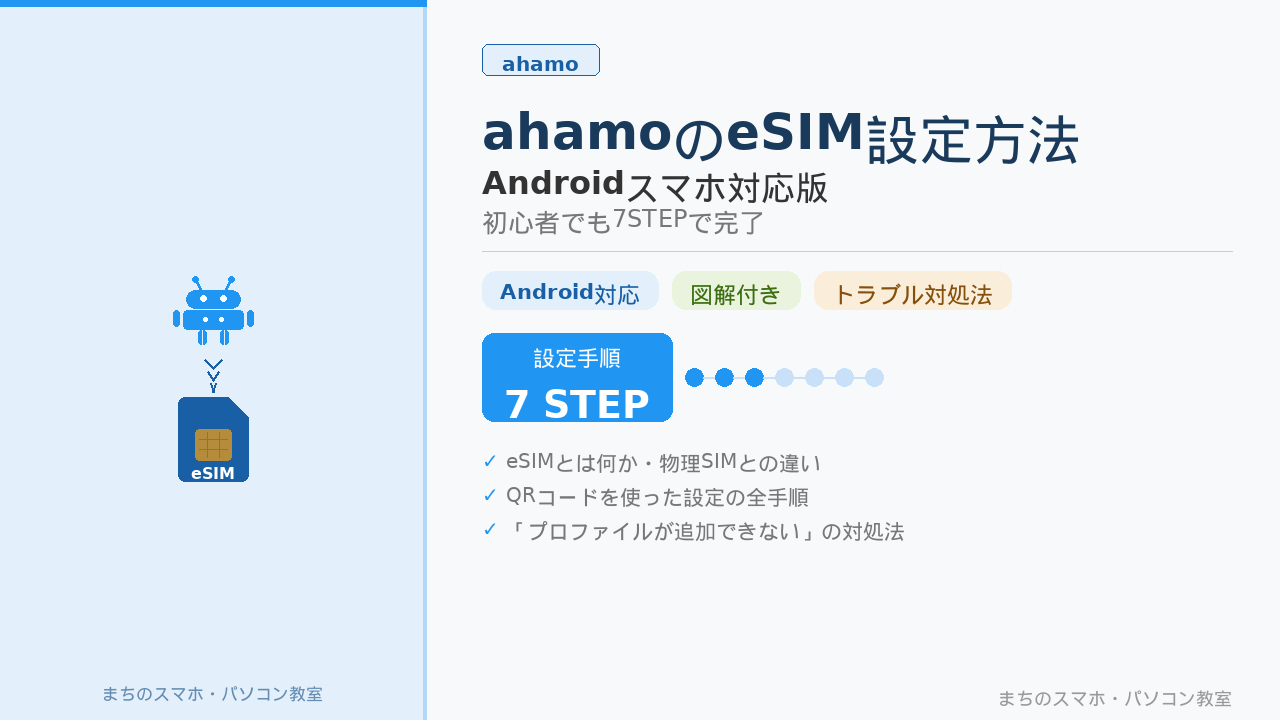The width and height of the screenshot is (1280, 720).
Task: Click the 設定手順 7 STEP blue box
Action: (x=577, y=378)
